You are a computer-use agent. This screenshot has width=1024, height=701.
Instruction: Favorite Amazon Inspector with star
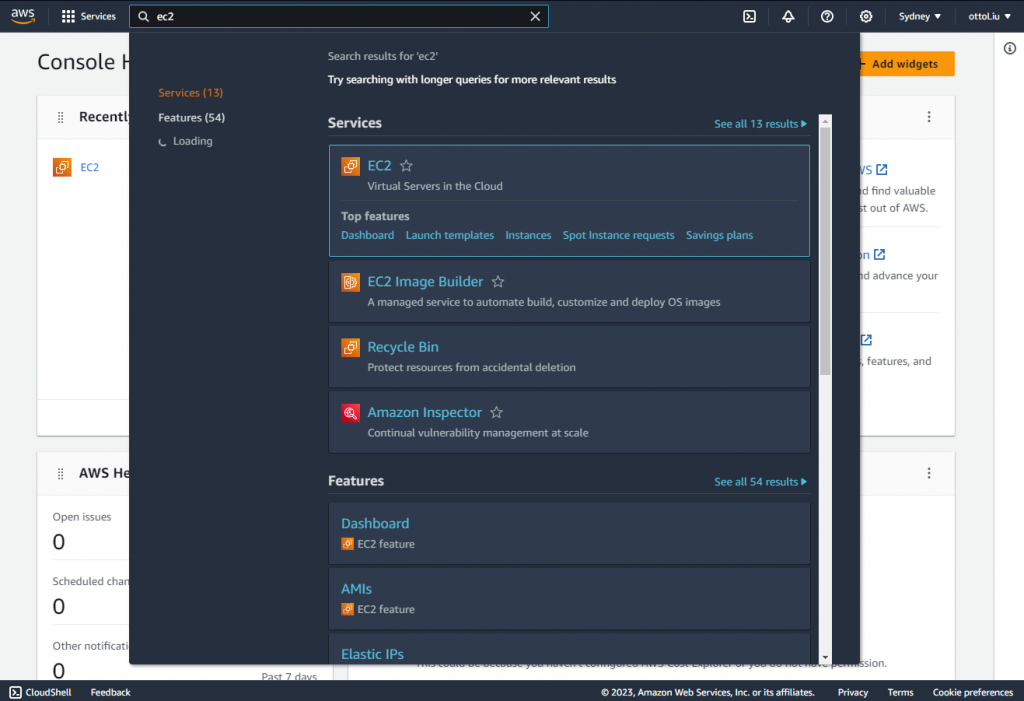pos(496,412)
